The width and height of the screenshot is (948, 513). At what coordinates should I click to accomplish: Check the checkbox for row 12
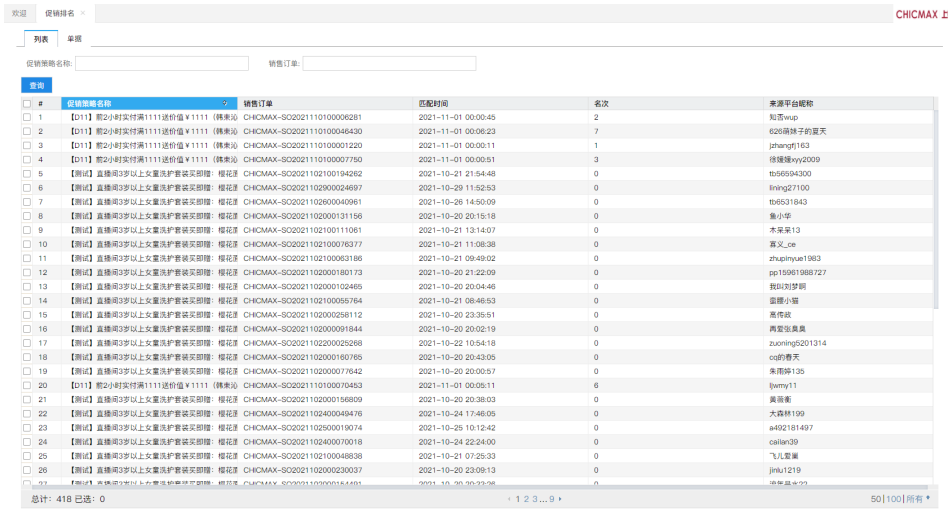point(27,273)
